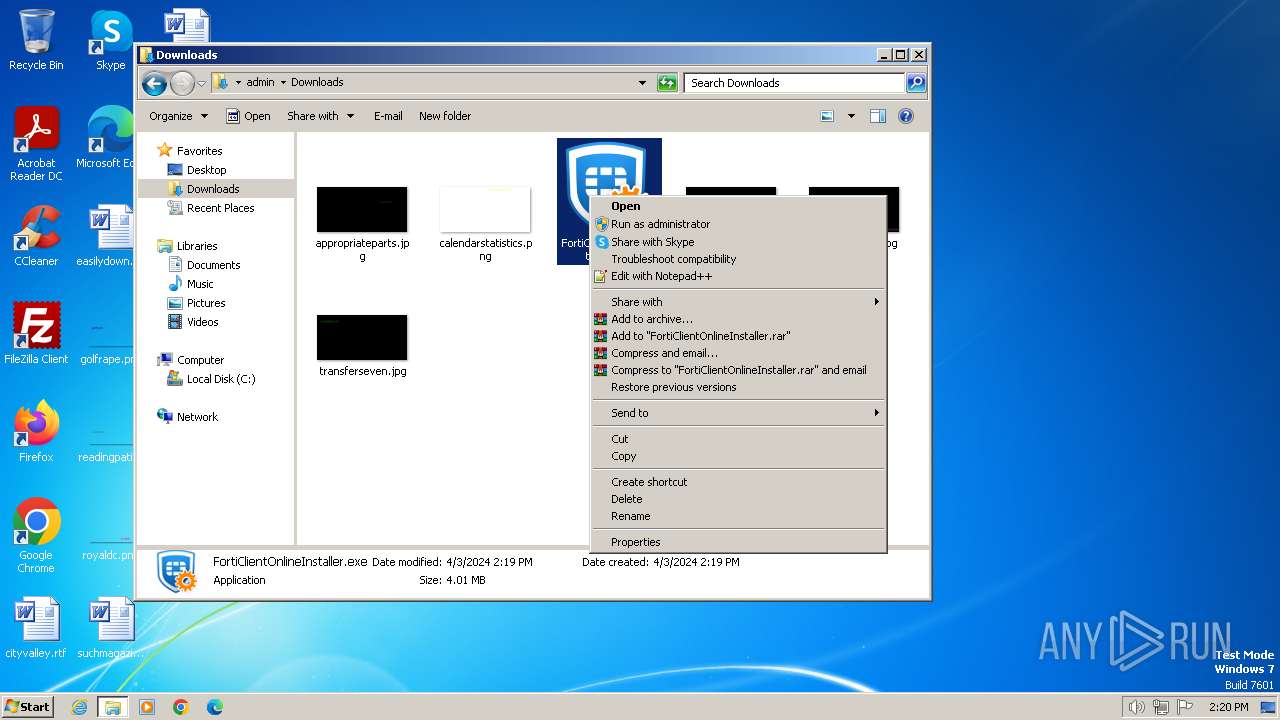Select easilydown document on desktop

point(105,236)
